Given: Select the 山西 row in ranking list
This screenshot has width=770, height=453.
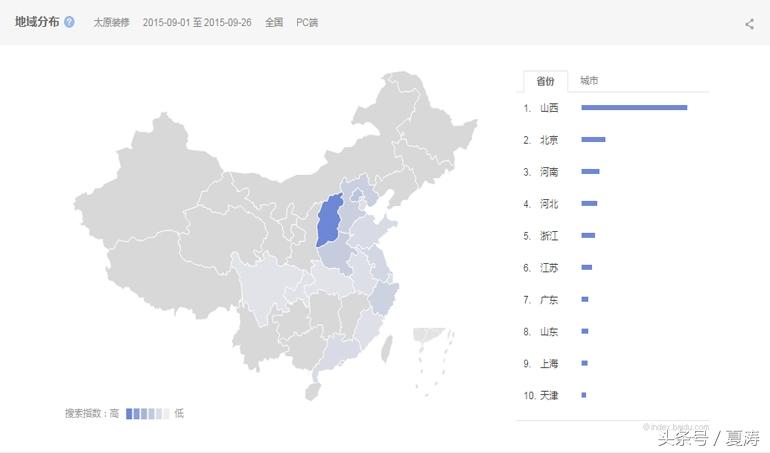Looking at the screenshot, I should tap(606, 108).
